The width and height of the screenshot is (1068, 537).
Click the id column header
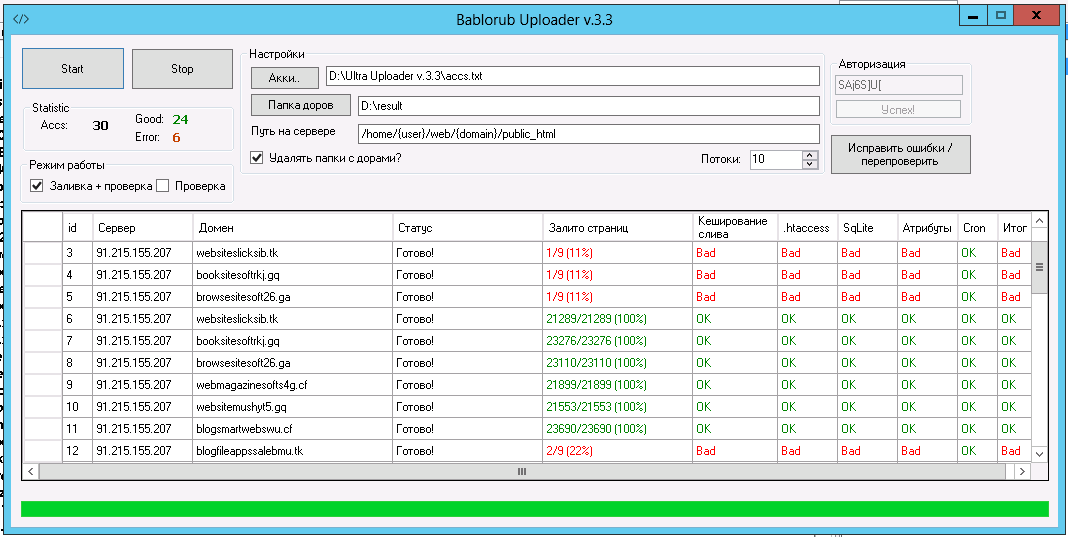point(77,228)
